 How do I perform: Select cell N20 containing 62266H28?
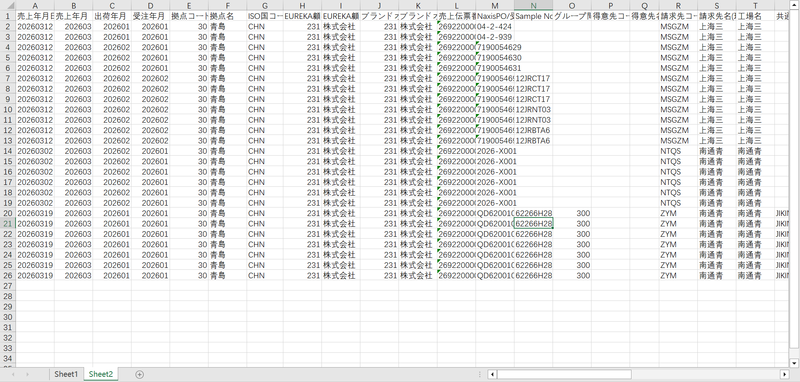533,213
